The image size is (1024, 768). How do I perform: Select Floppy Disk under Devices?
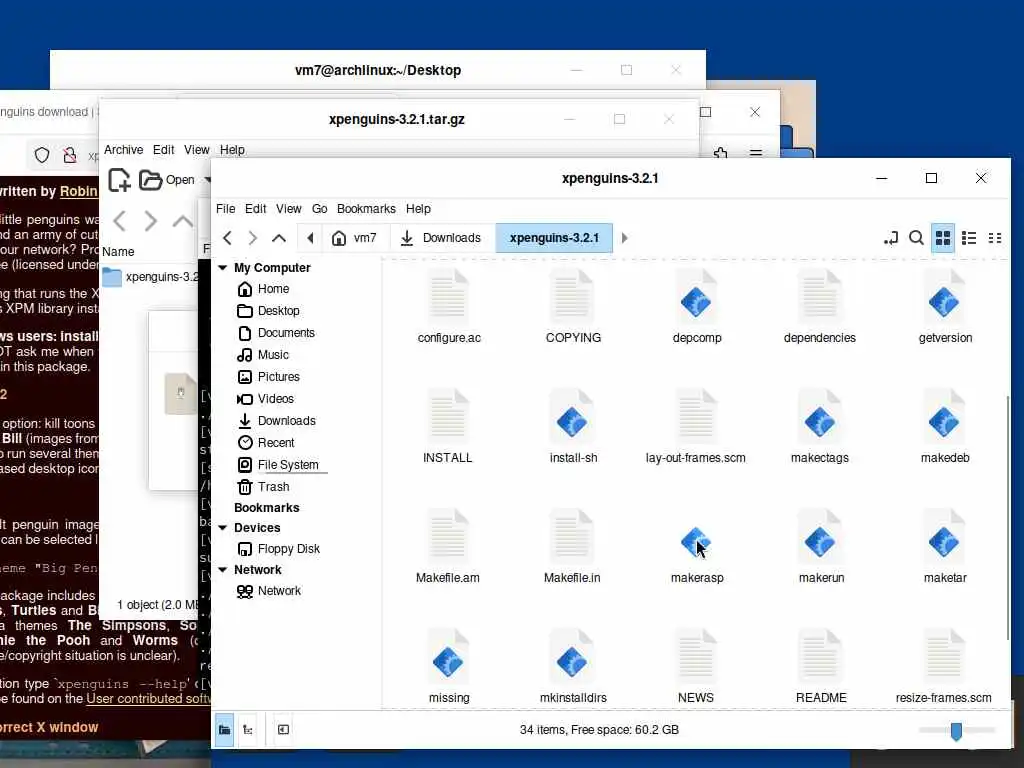pyautogui.click(x=289, y=549)
